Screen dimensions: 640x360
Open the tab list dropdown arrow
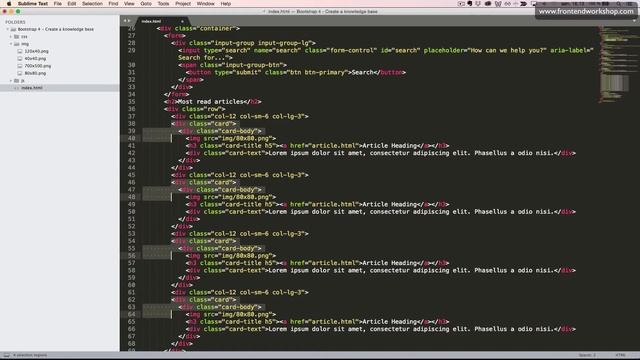click(x=635, y=21)
